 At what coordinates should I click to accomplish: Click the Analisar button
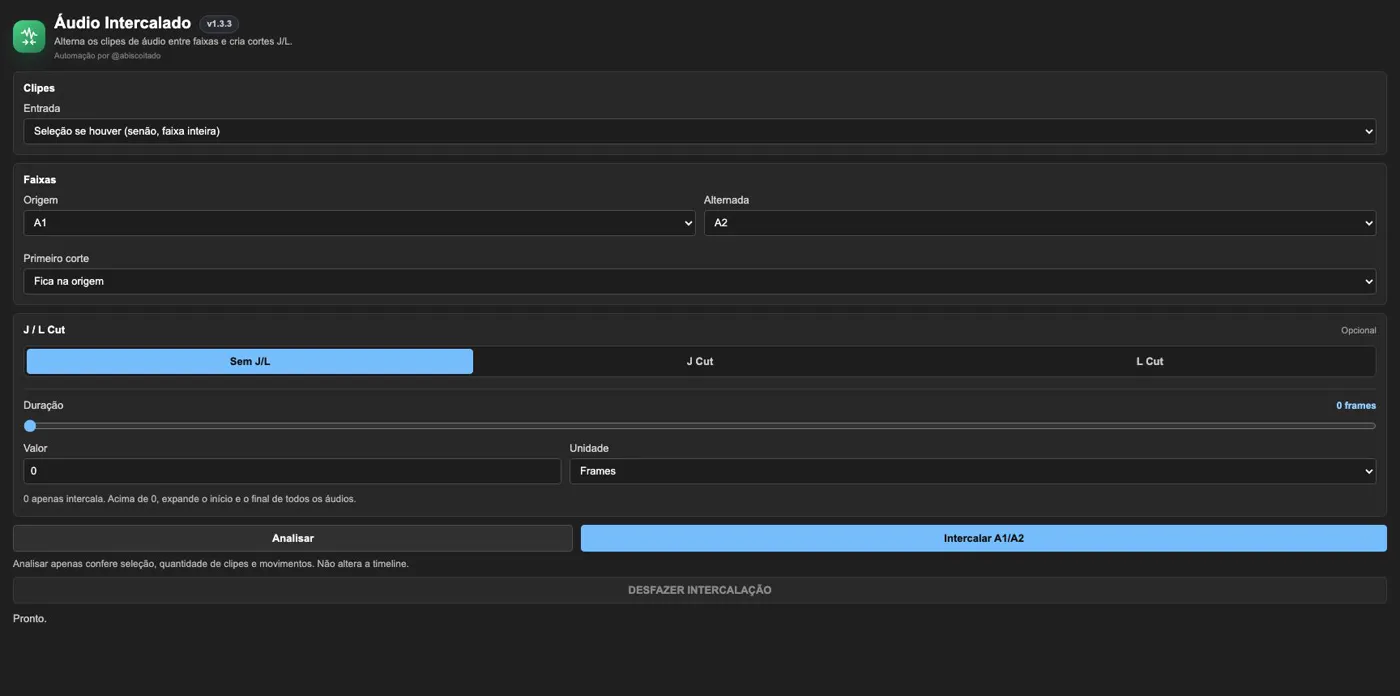click(293, 538)
